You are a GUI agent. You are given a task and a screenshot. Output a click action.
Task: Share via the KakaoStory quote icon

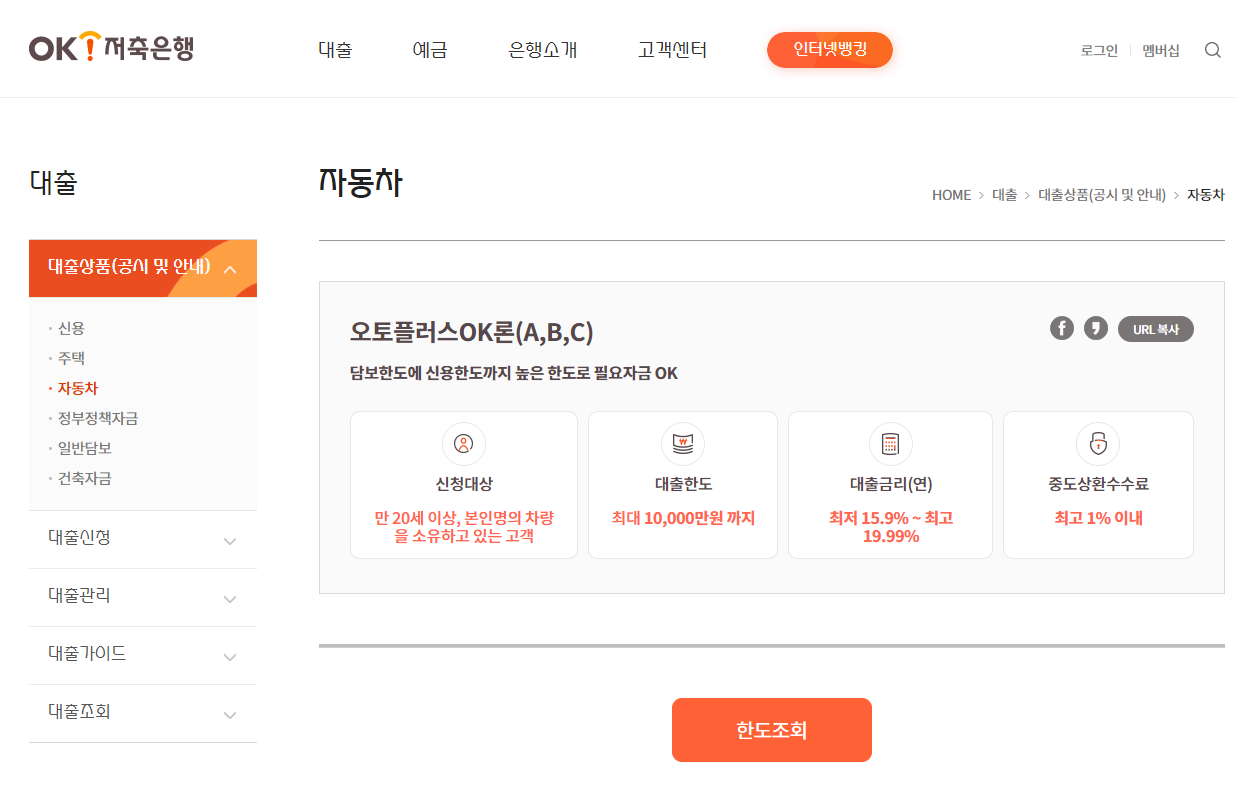tap(1096, 328)
